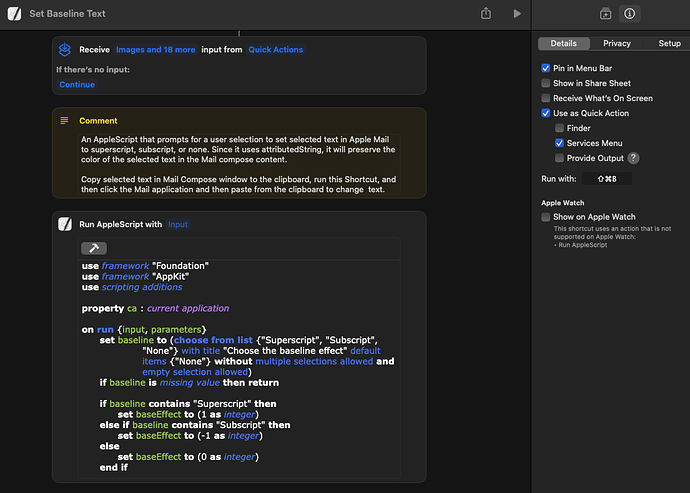Change the Run with keyboard shortcut field

(607, 179)
